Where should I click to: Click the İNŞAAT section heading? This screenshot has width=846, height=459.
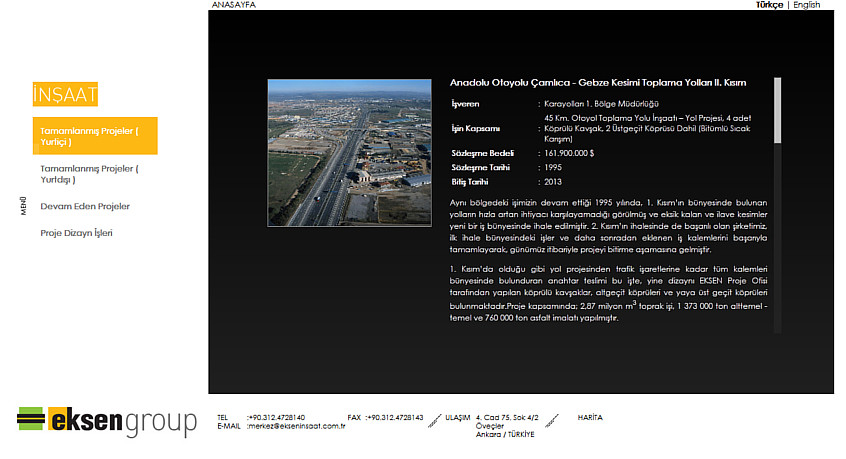coord(65,94)
